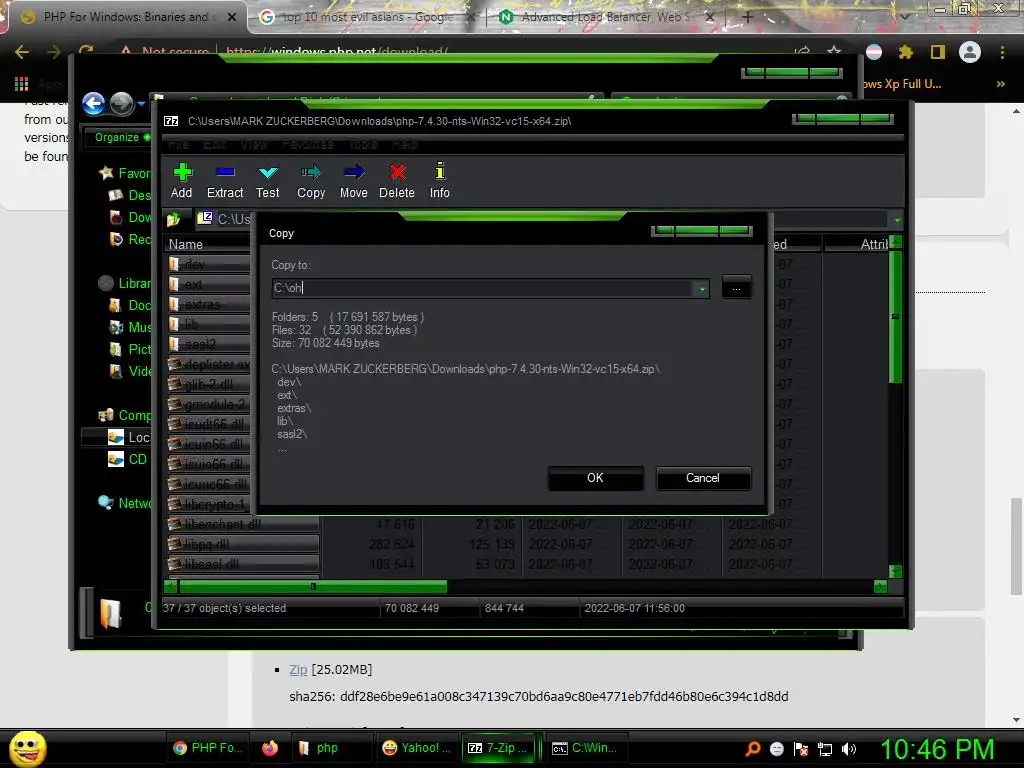This screenshot has width=1024, height=768.
Task: Click the Extract toolbar icon
Action: (x=225, y=172)
